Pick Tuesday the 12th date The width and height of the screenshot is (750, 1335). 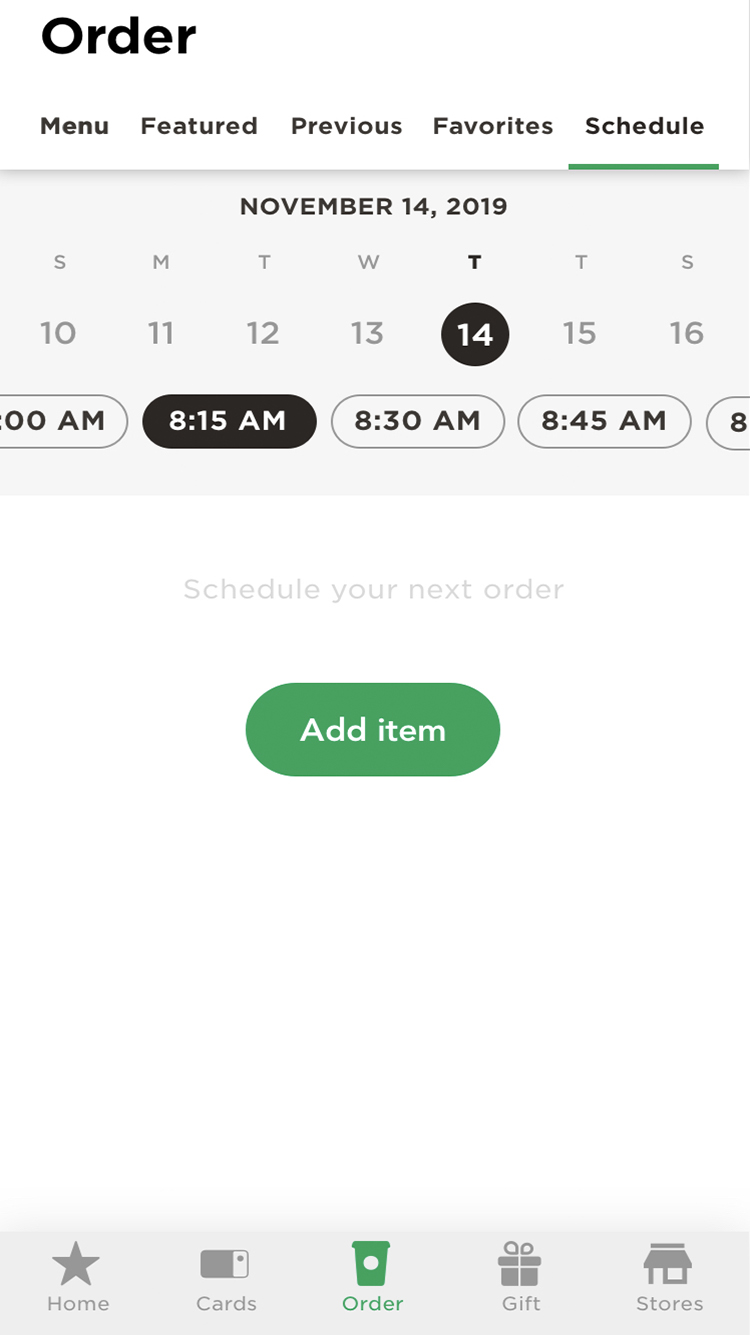point(263,333)
